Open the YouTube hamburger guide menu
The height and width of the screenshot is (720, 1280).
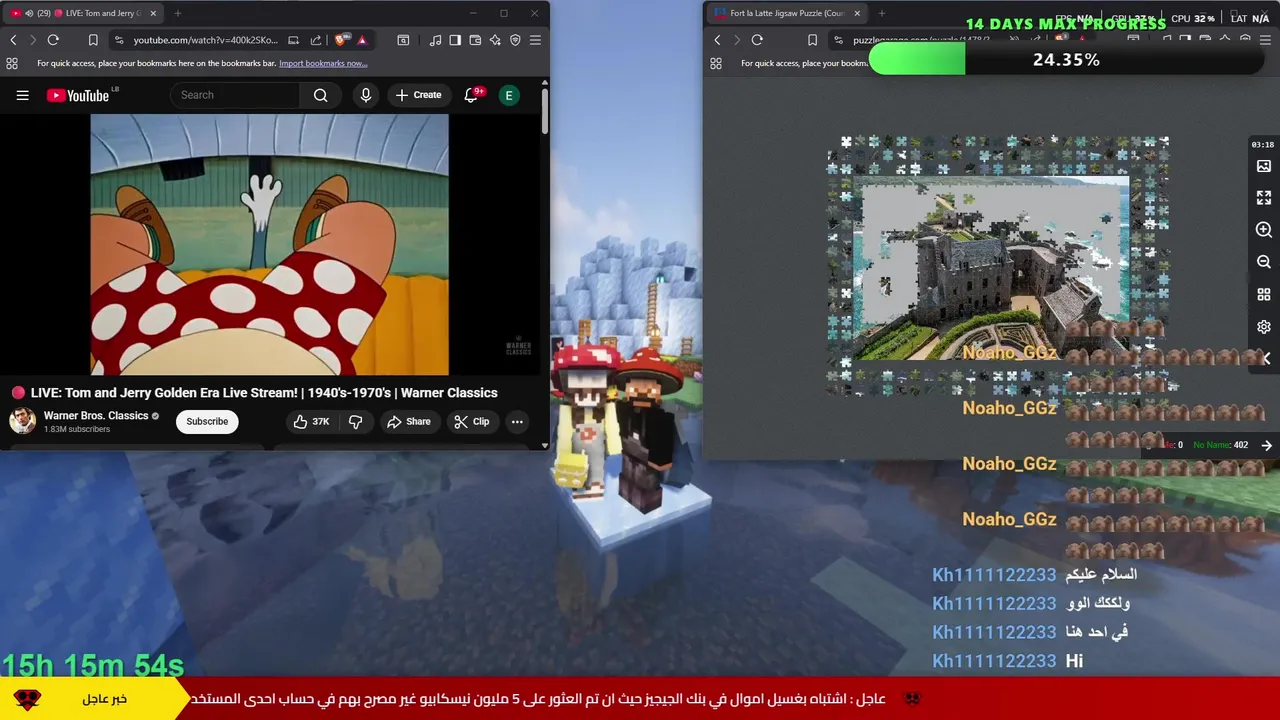[22, 95]
